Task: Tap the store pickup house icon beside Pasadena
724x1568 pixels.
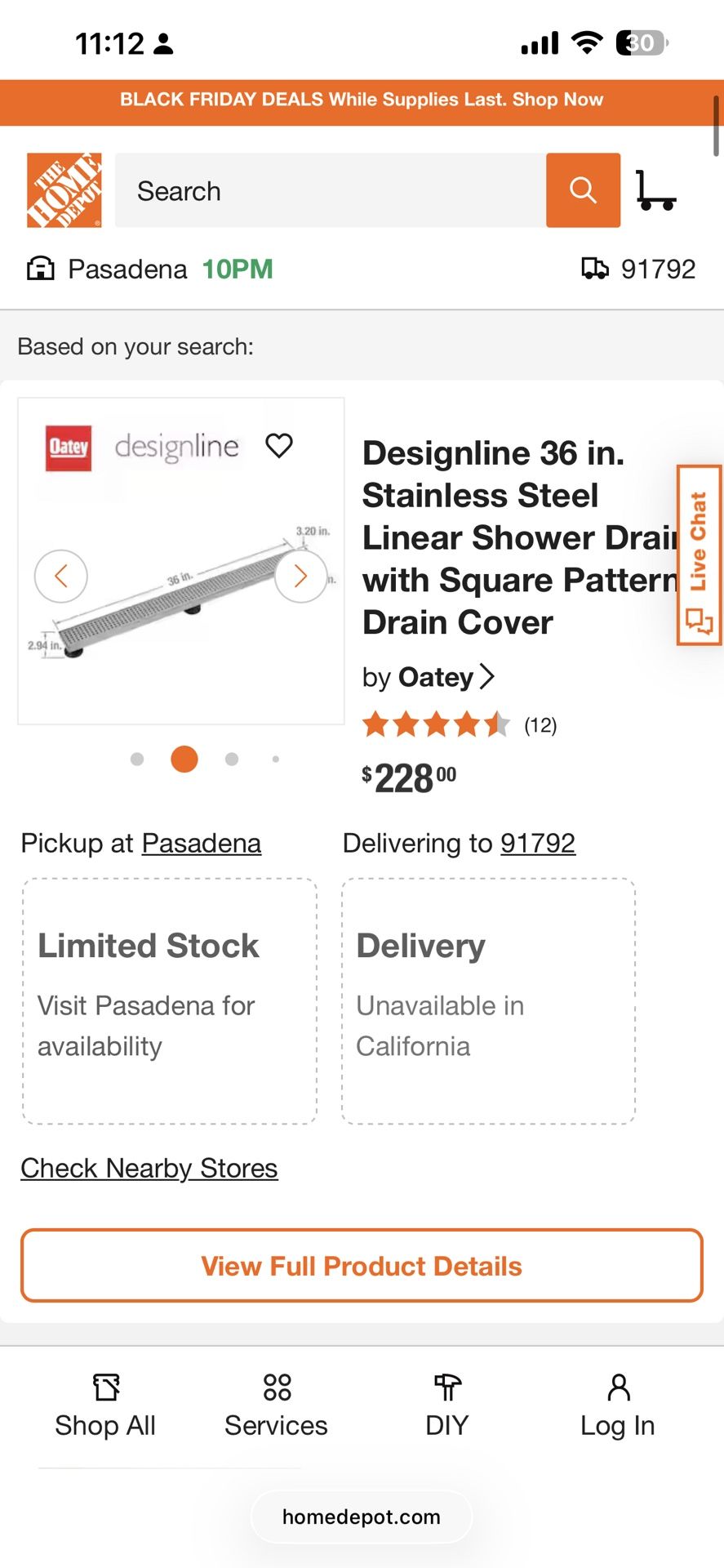Action: (x=39, y=268)
